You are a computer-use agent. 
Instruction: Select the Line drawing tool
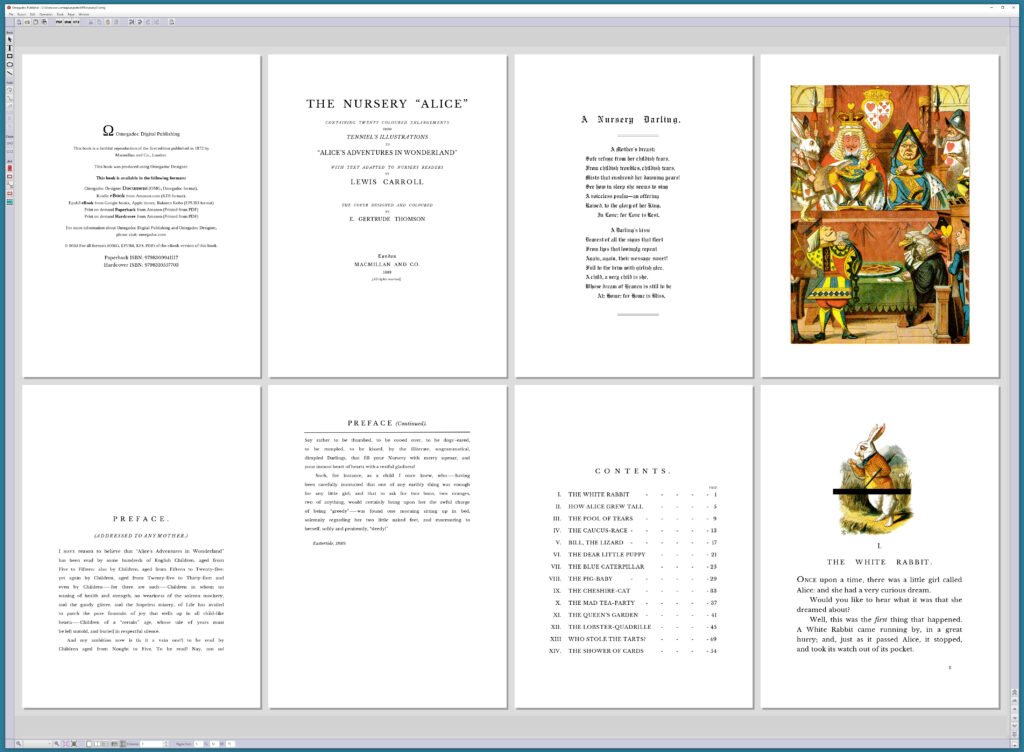point(9,73)
